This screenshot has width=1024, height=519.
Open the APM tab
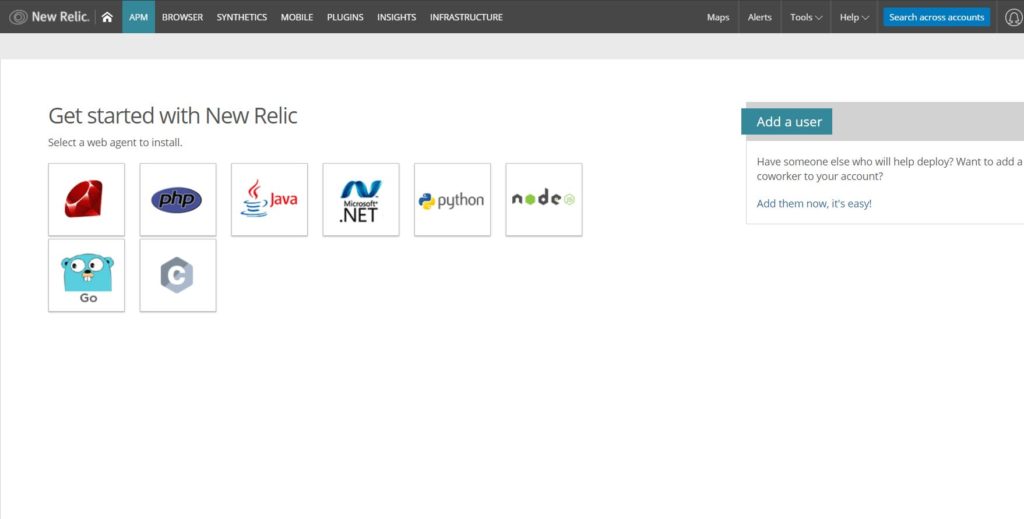click(x=138, y=17)
